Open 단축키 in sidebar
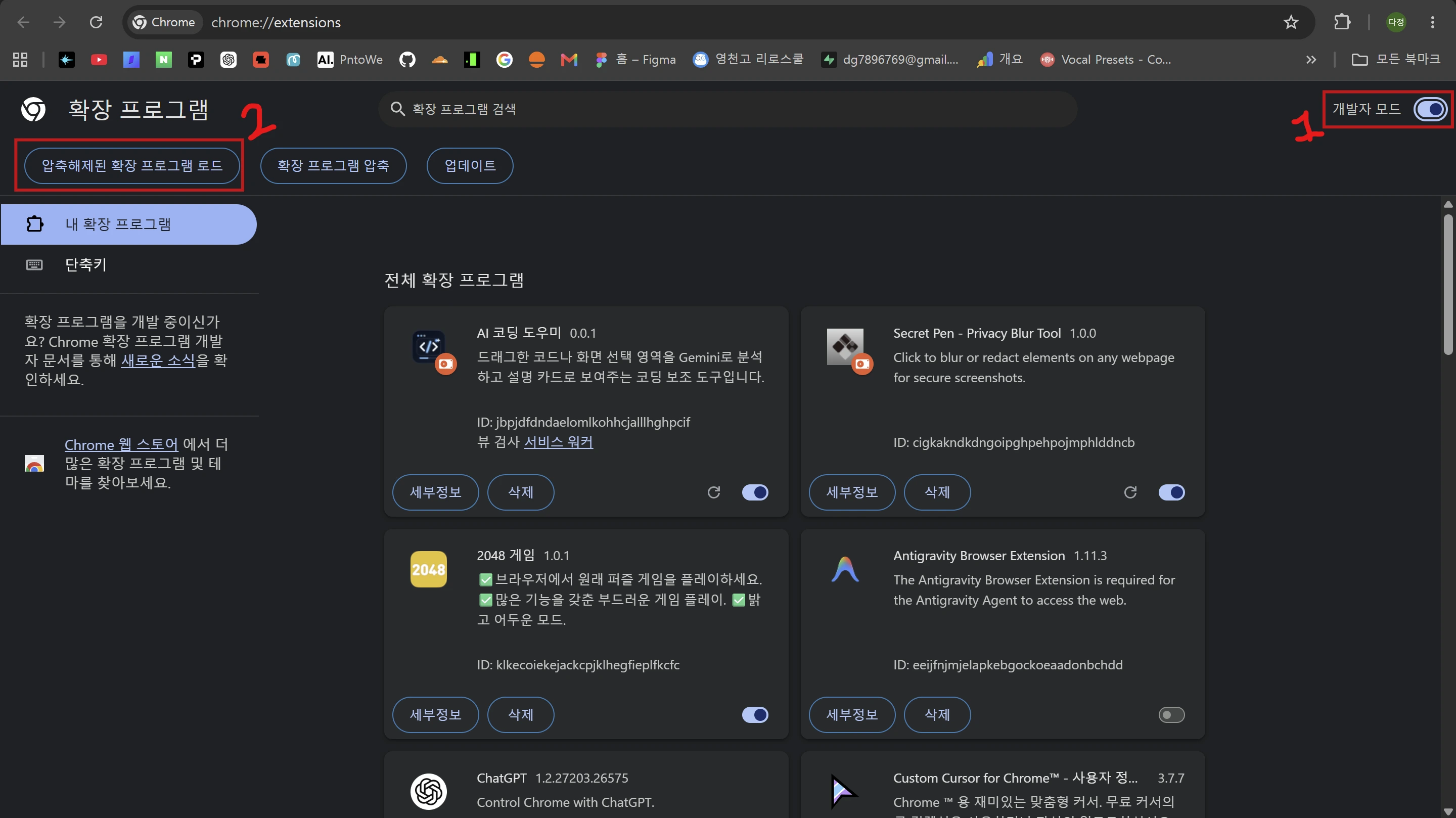The height and width of the screenshot is (818, 1456). [129, 264]
